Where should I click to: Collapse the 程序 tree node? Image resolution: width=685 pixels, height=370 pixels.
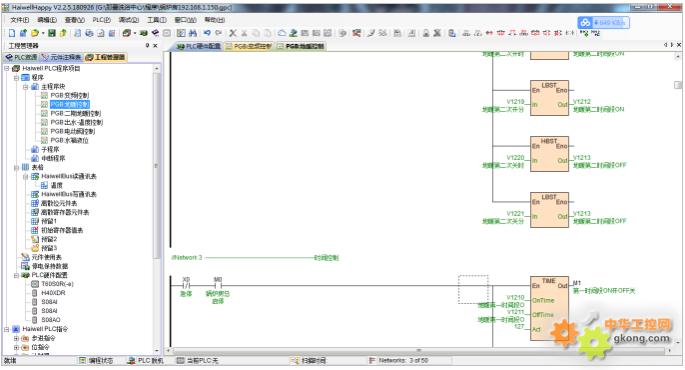16,78
